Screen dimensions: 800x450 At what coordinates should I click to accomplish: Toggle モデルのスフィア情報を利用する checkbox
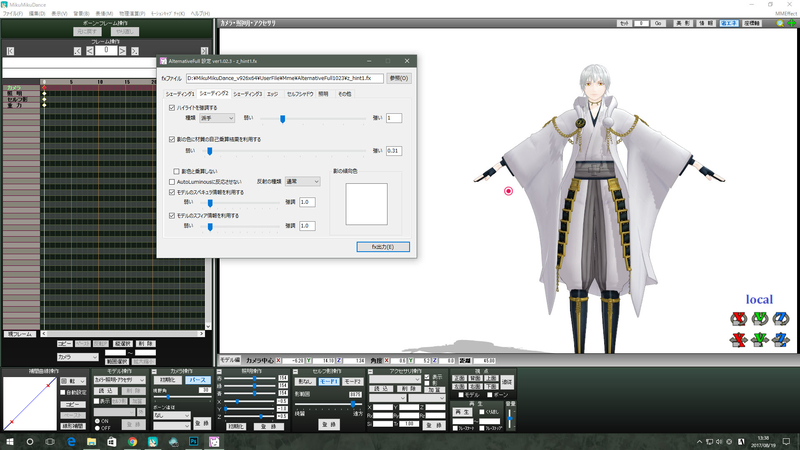click(172, 216)
